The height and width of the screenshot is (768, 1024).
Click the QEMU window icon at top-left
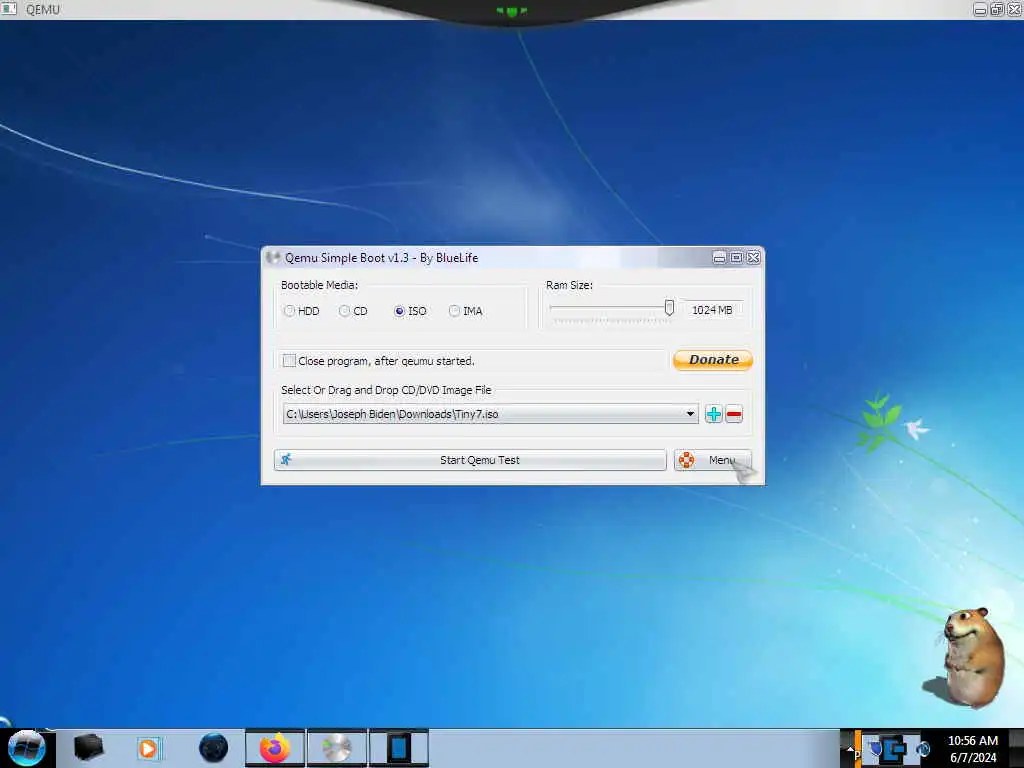[x=9, y=9]
